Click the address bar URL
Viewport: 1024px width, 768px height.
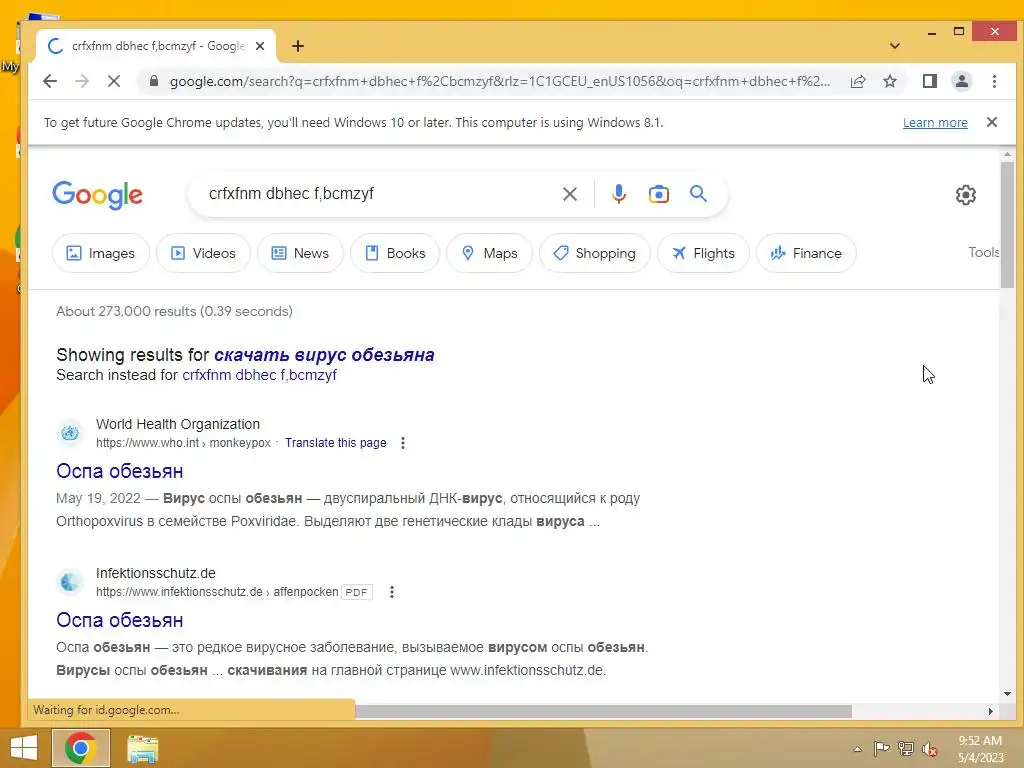point(500,81)
